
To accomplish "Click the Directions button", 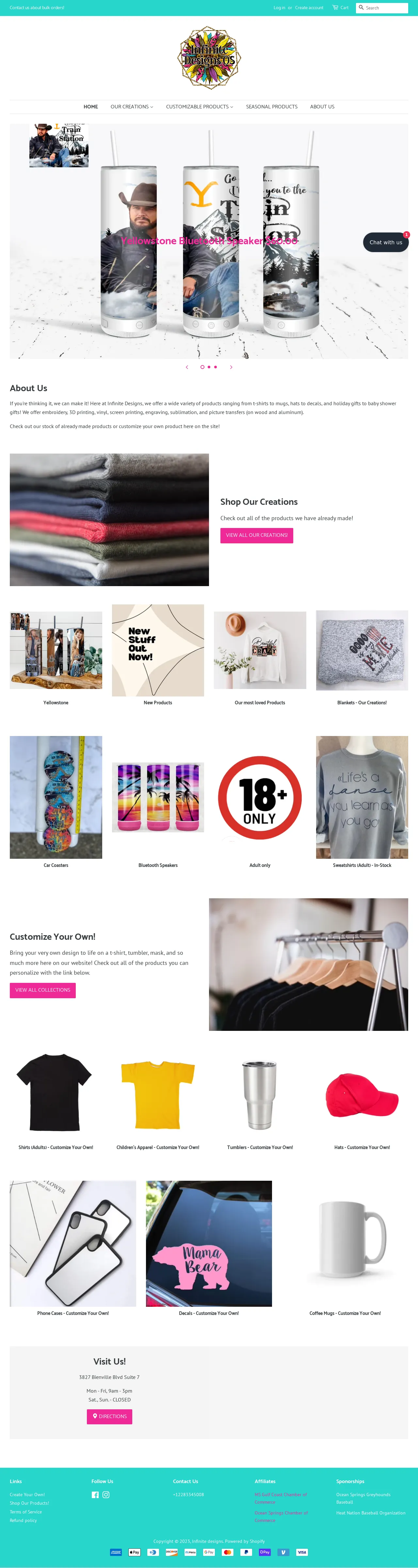I will click(x=109, y=1416).
